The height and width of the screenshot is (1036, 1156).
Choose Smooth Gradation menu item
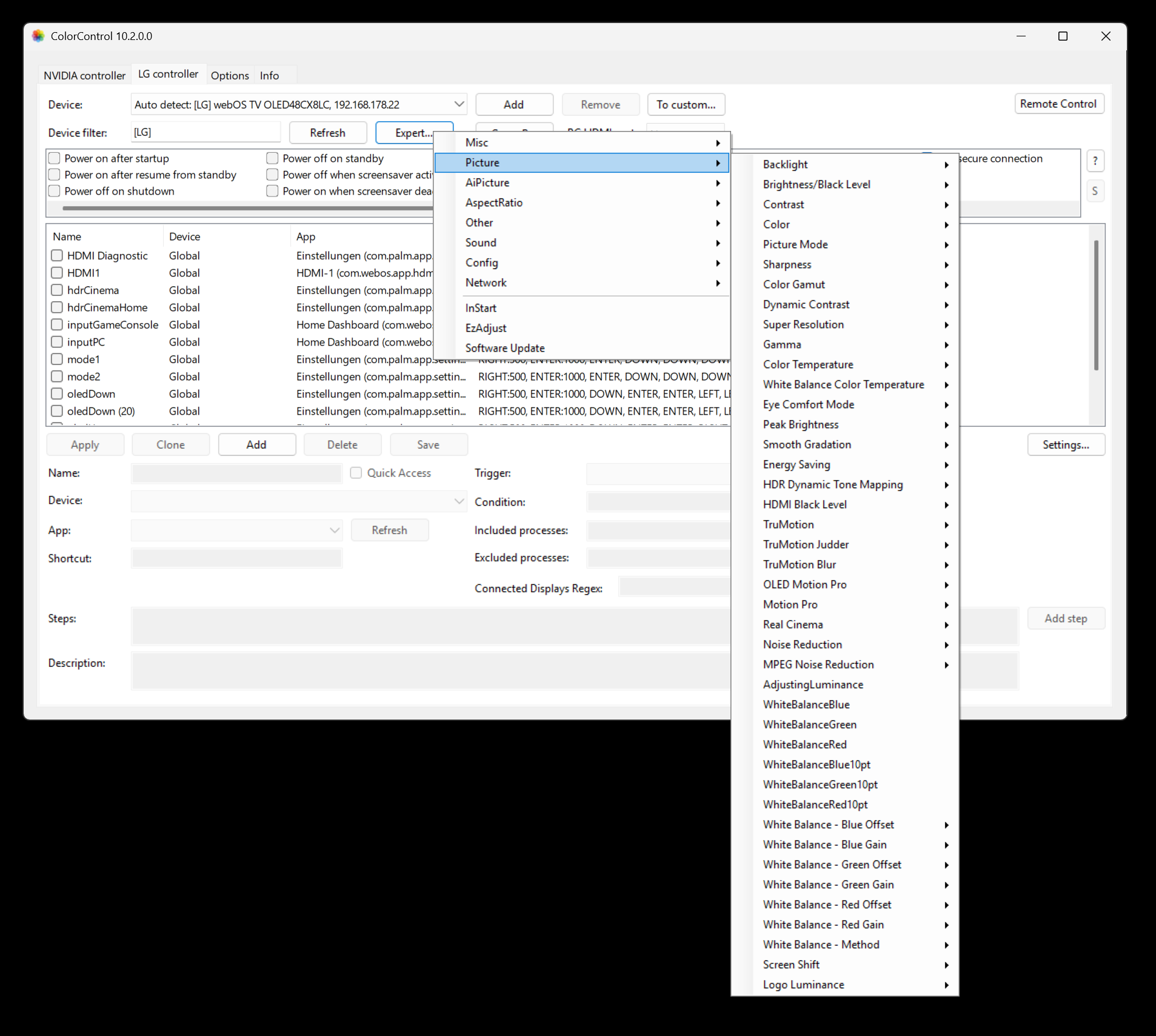845,444
